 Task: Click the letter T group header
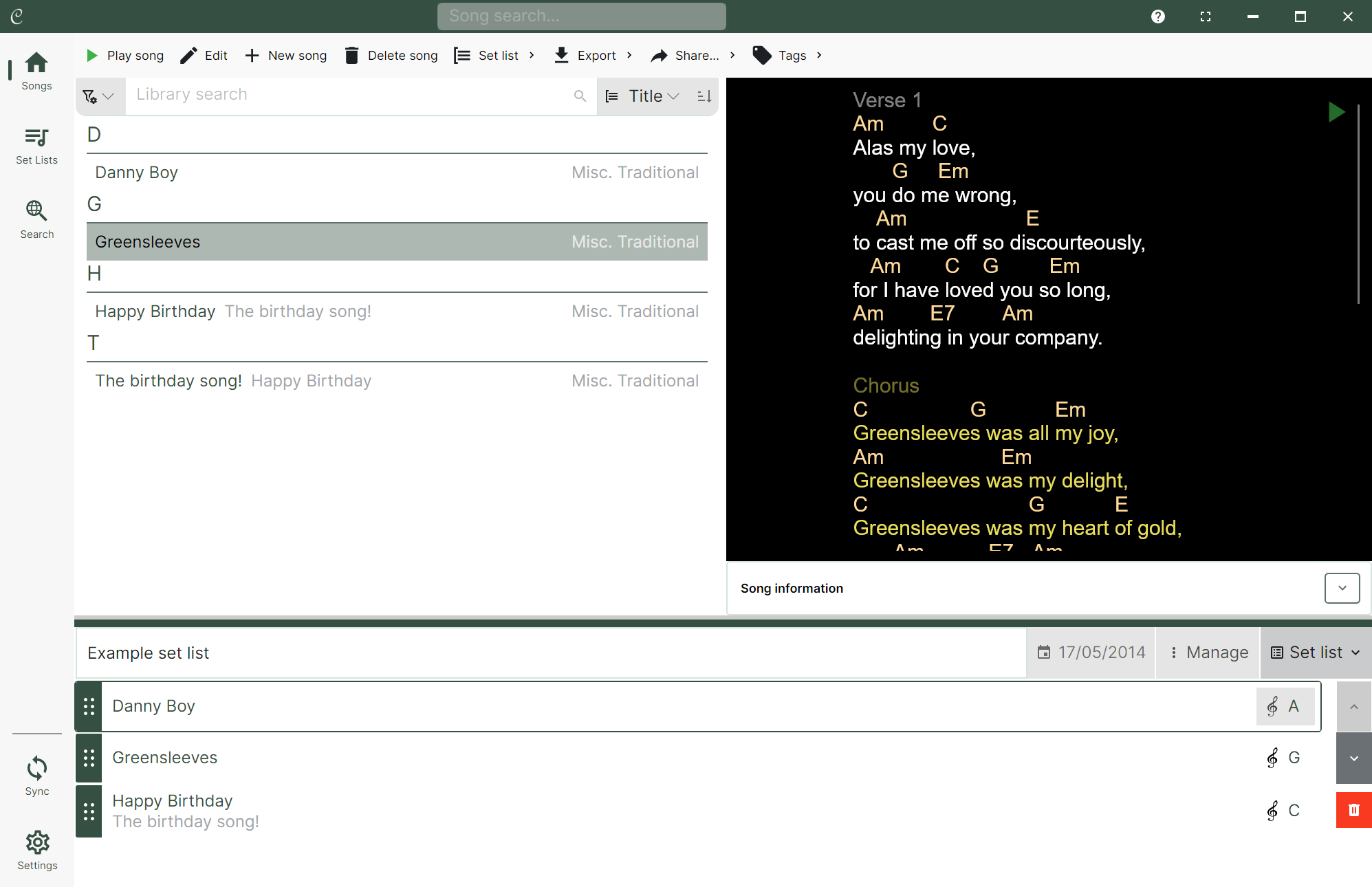coord(94,343)
